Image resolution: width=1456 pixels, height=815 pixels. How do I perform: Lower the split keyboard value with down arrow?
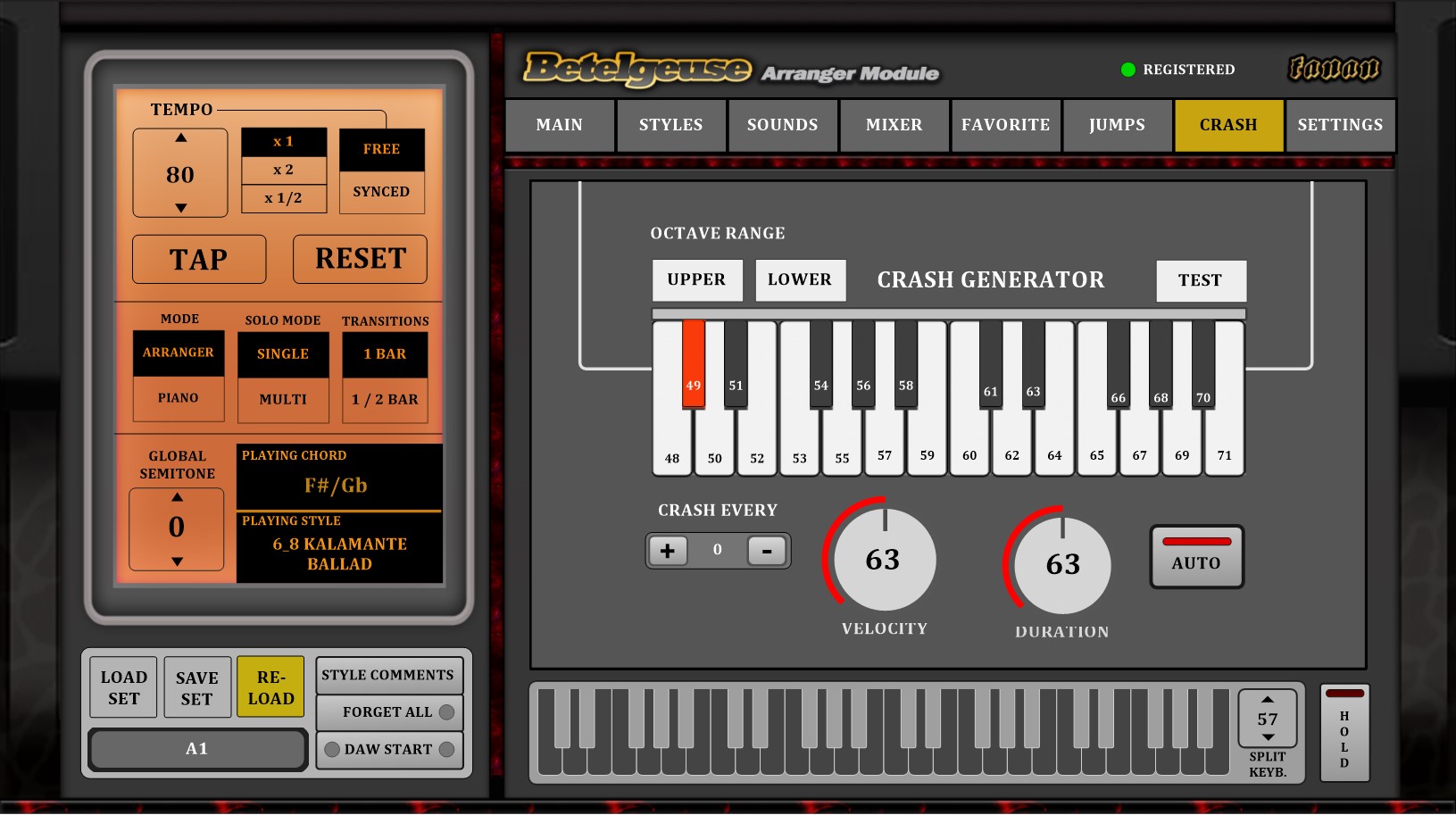click(x=1268, y=737)
